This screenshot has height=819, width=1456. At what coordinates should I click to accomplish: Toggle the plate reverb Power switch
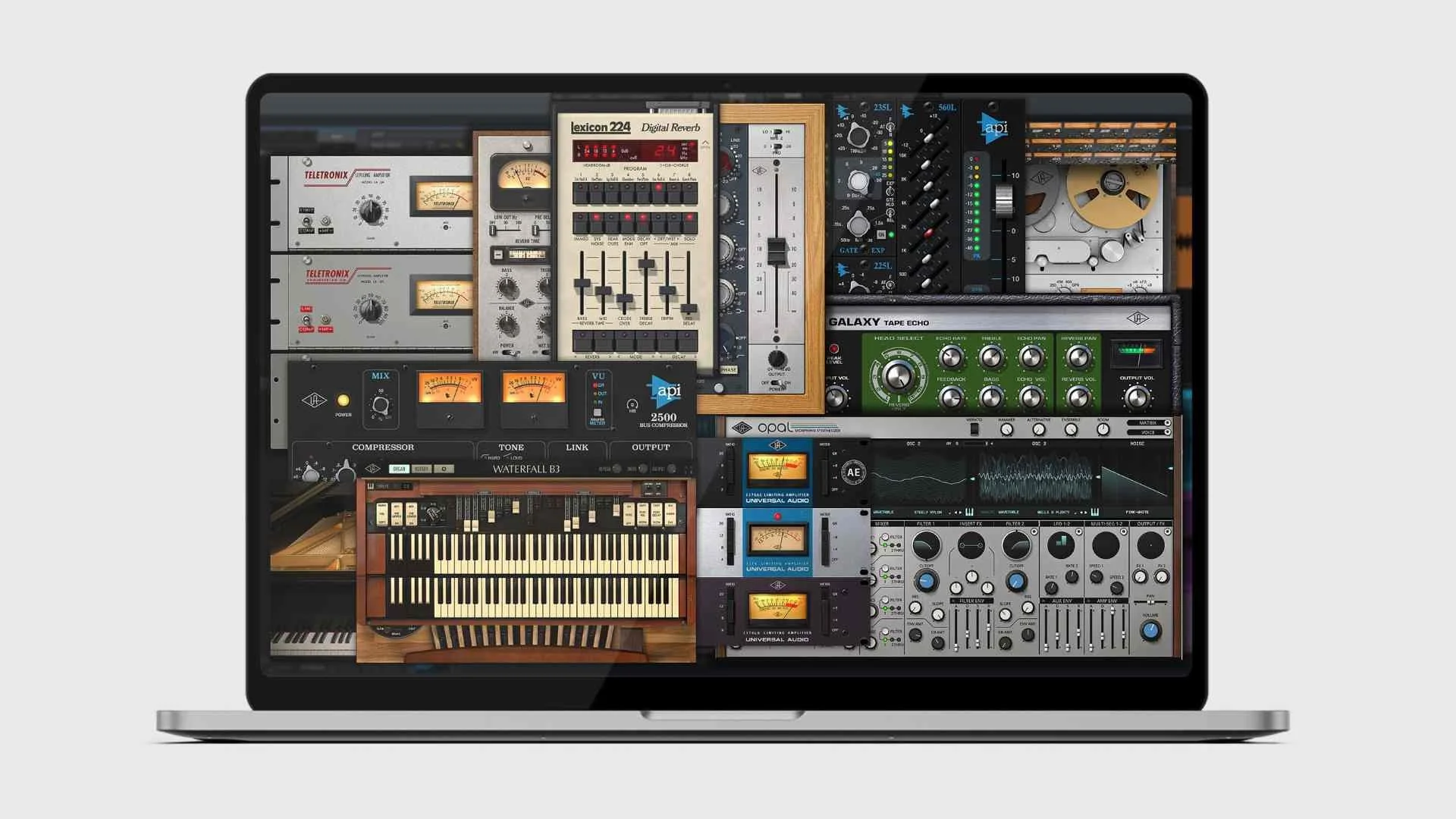click(x=509, y=353)
